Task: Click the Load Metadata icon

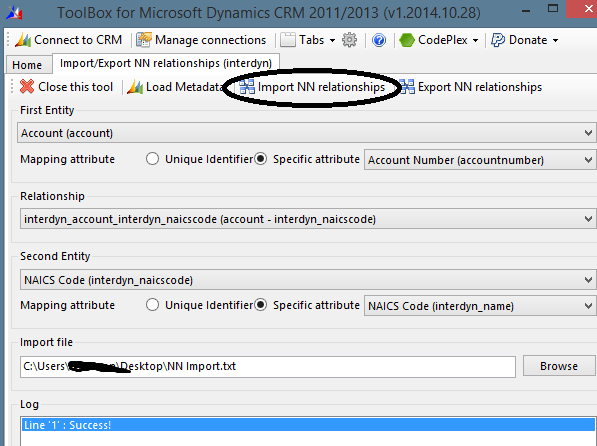Action: [135, 87]
